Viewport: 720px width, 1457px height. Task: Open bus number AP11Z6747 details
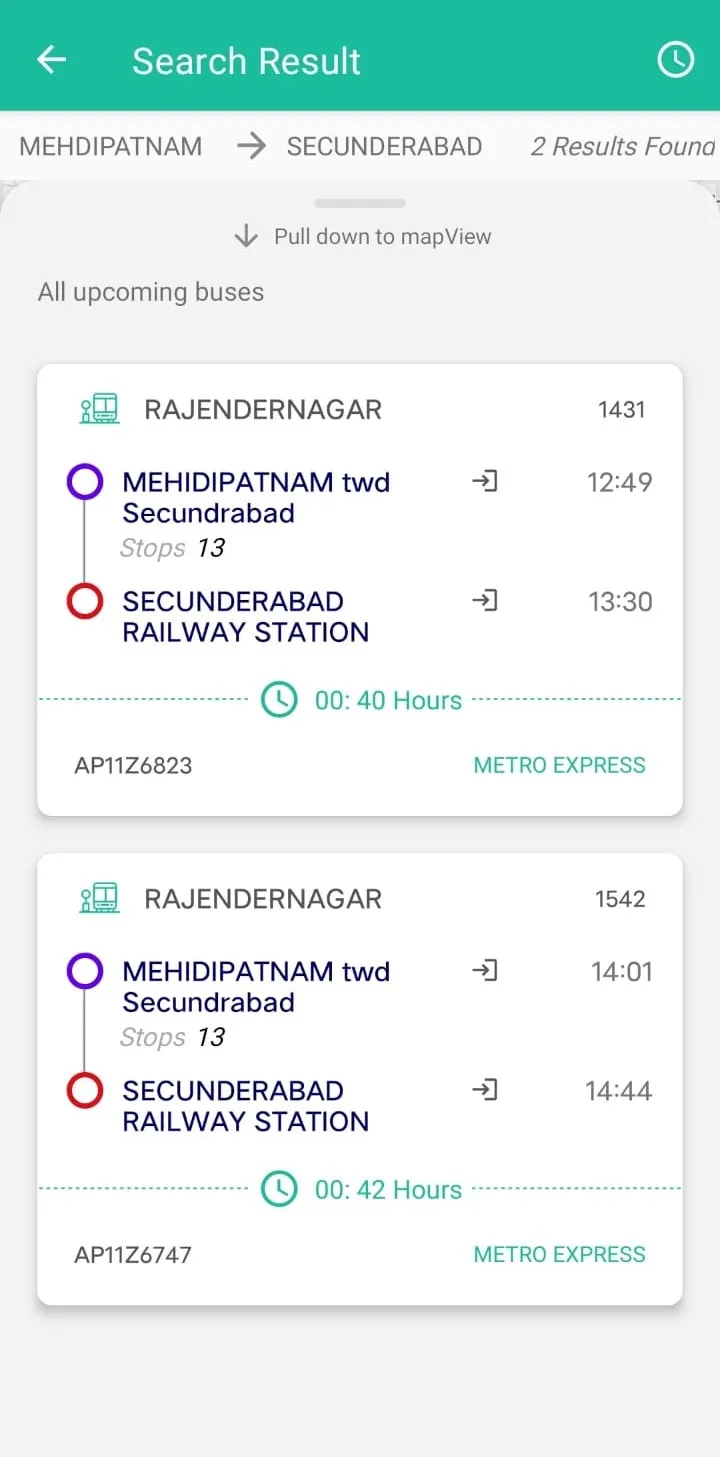coord(133,1255)
